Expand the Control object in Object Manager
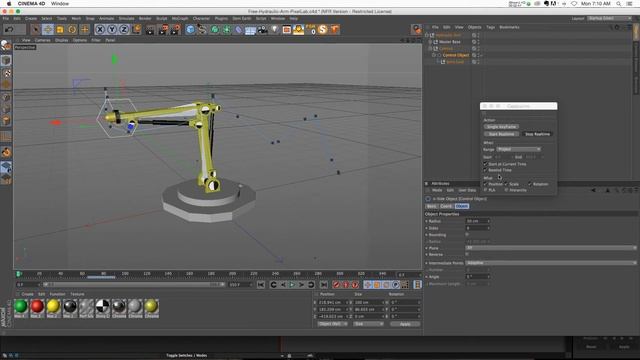 [430, 48]
